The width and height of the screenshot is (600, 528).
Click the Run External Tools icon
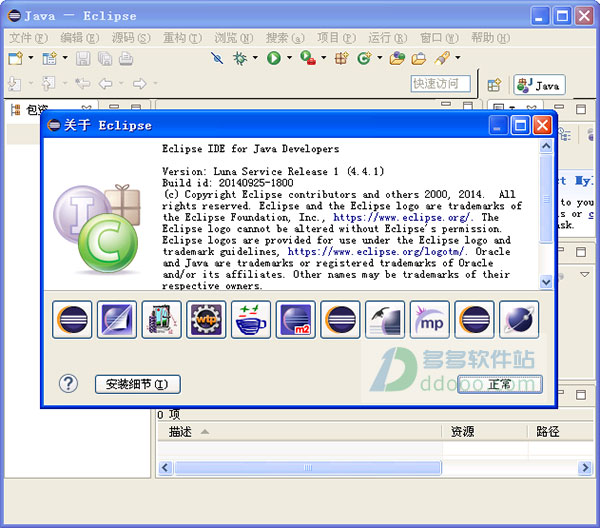tap(308, 59)
